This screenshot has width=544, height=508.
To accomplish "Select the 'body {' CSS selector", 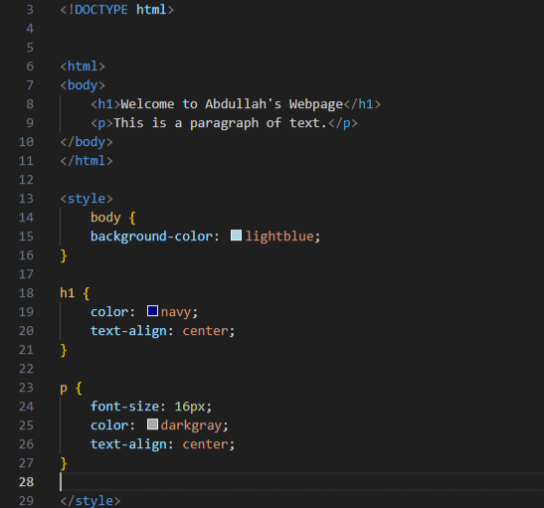I will pyautogui.click(x=113, y=218).
